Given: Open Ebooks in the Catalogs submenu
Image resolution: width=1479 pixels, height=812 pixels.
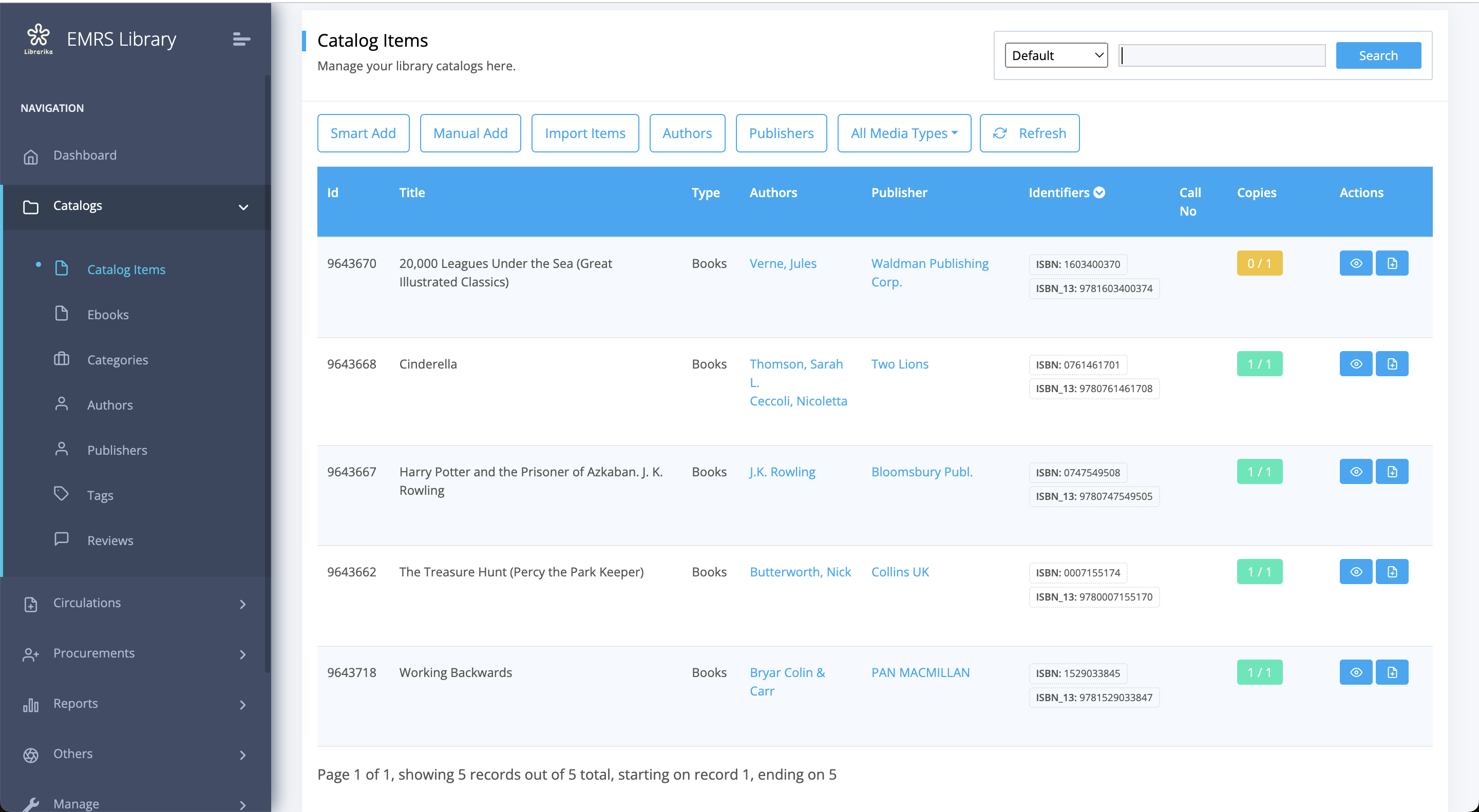Looking at the screenshot, I should (108, 315).
